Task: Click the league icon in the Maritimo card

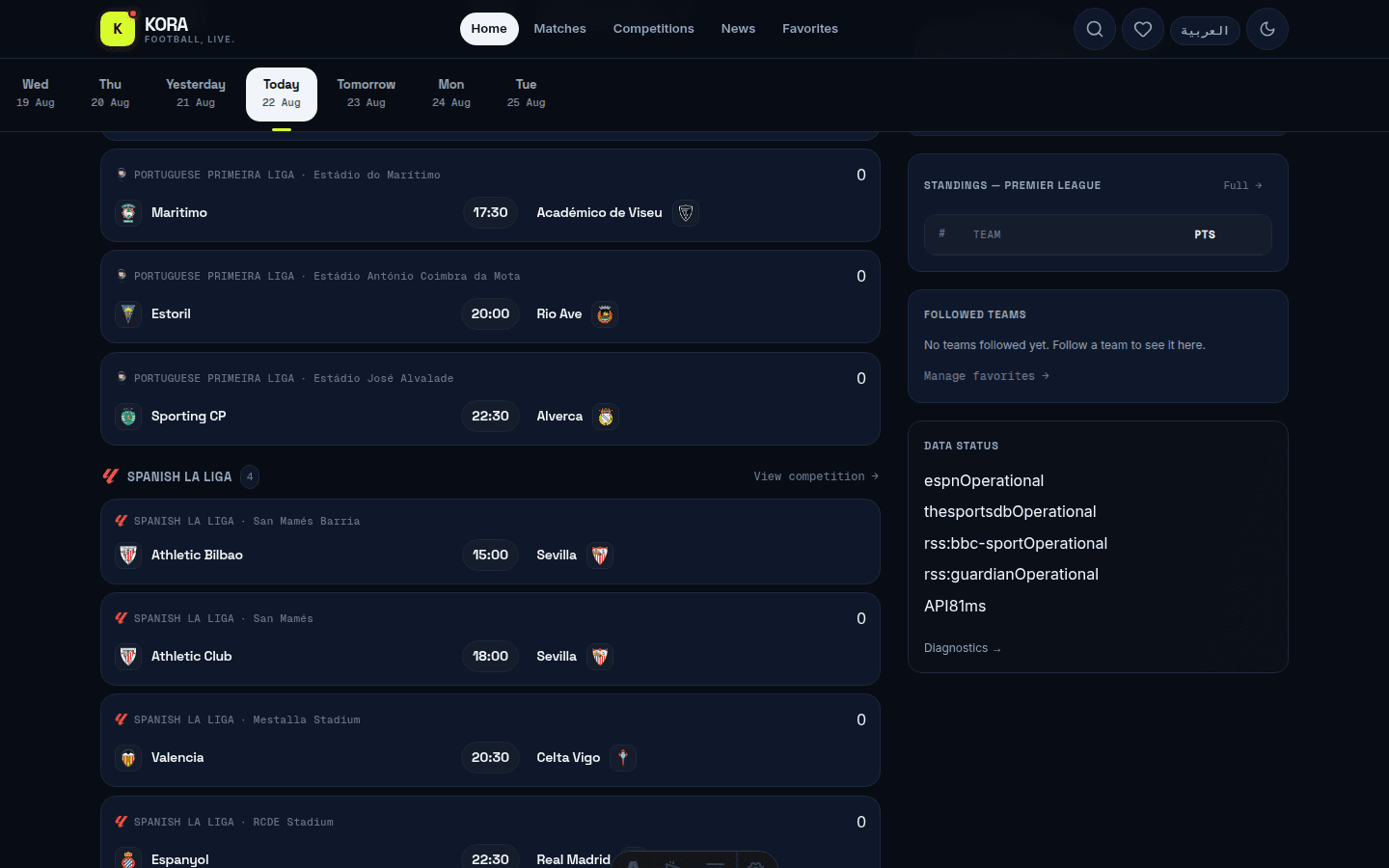Action: [x=122, y=174]
